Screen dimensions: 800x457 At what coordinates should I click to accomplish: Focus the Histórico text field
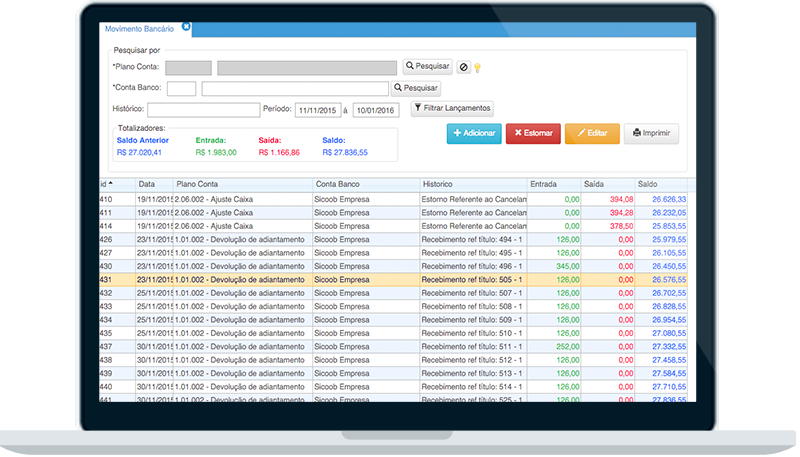[x=204, y=110]
